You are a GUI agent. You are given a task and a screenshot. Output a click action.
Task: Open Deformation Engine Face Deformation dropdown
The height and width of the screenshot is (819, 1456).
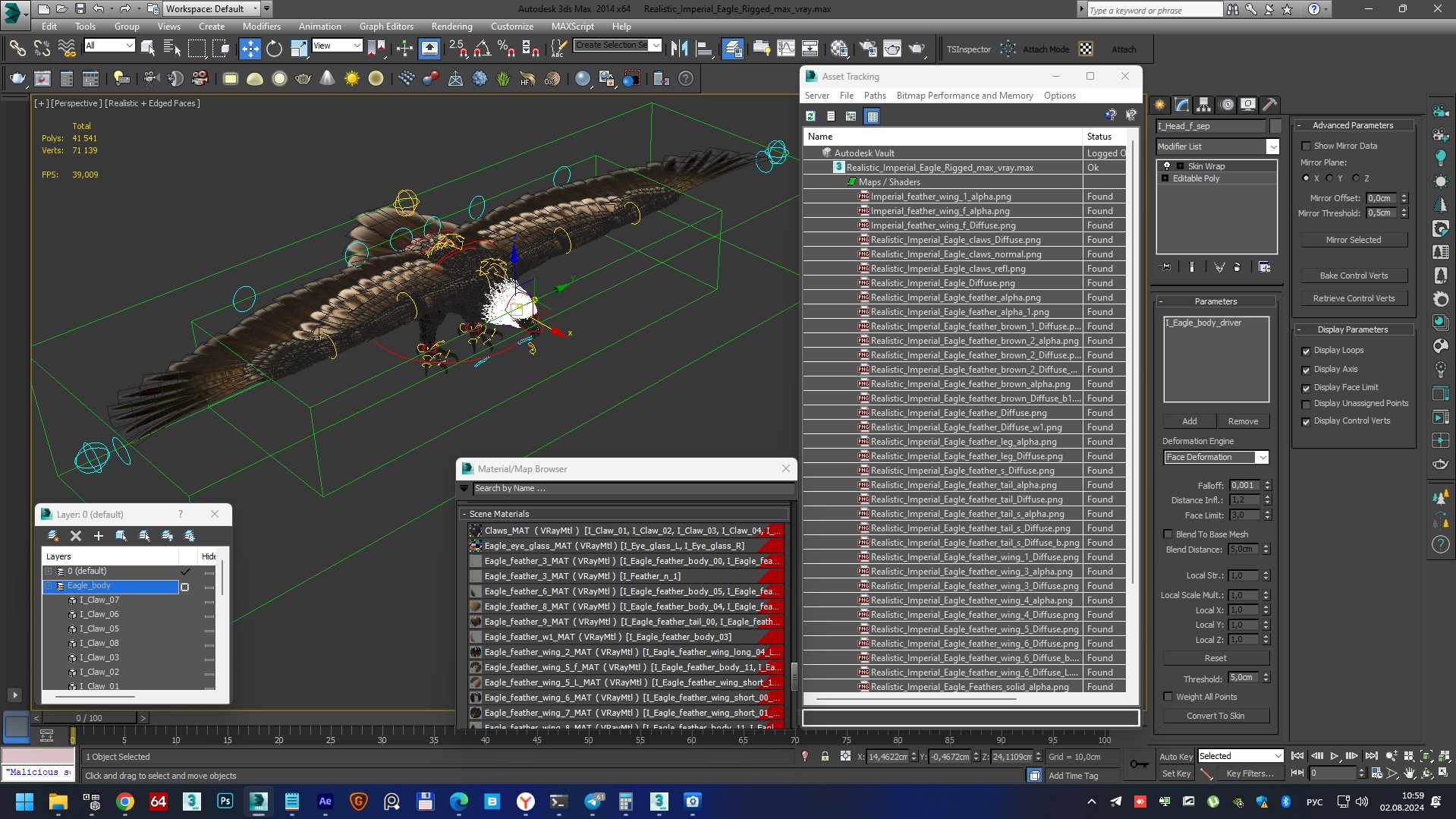point(1216,457)
